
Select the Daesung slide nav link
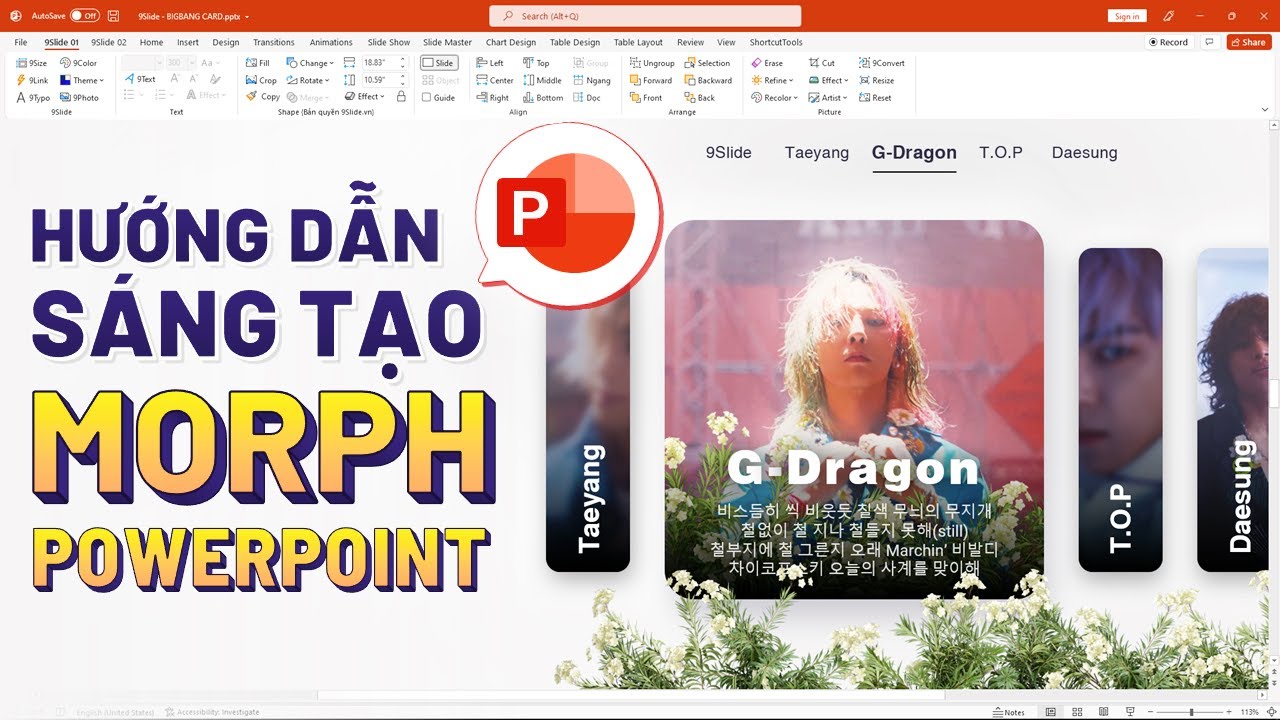pyautogui.click(x=1084, y=153)
